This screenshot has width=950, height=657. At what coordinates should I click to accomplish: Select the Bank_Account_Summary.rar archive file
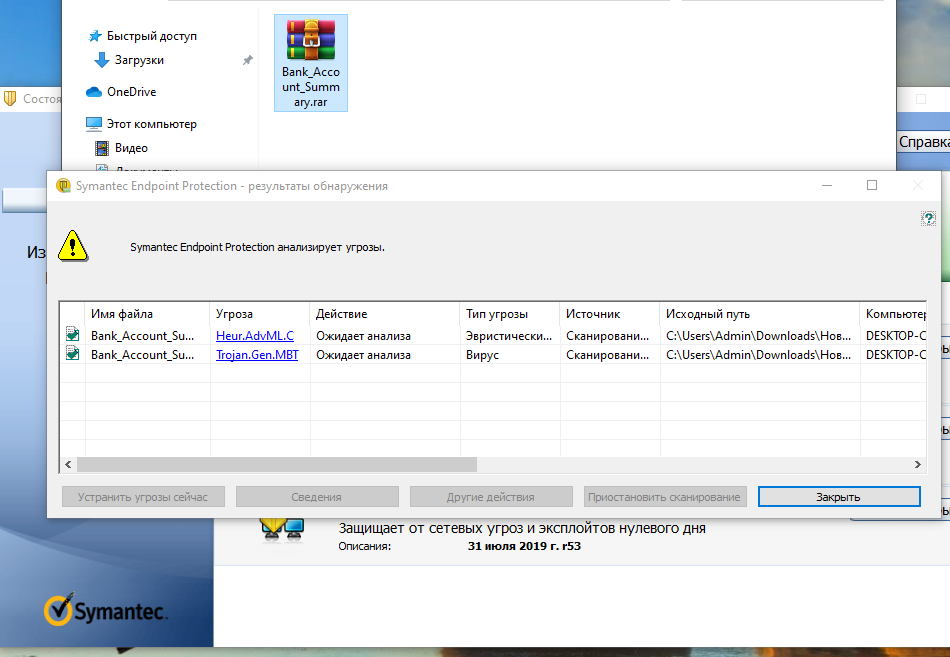(x=311, y=63)
